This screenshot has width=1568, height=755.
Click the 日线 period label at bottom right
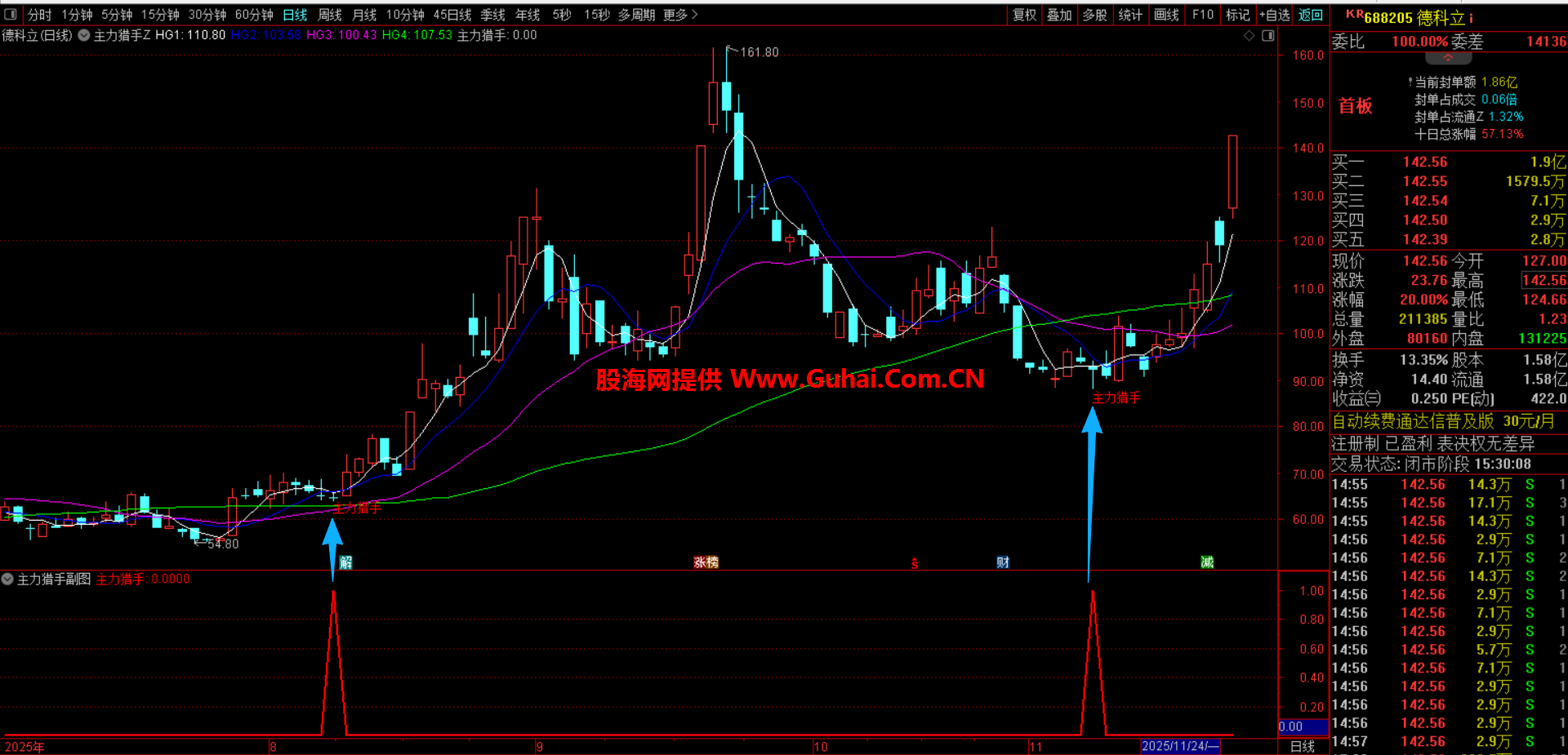[1302, 746]
